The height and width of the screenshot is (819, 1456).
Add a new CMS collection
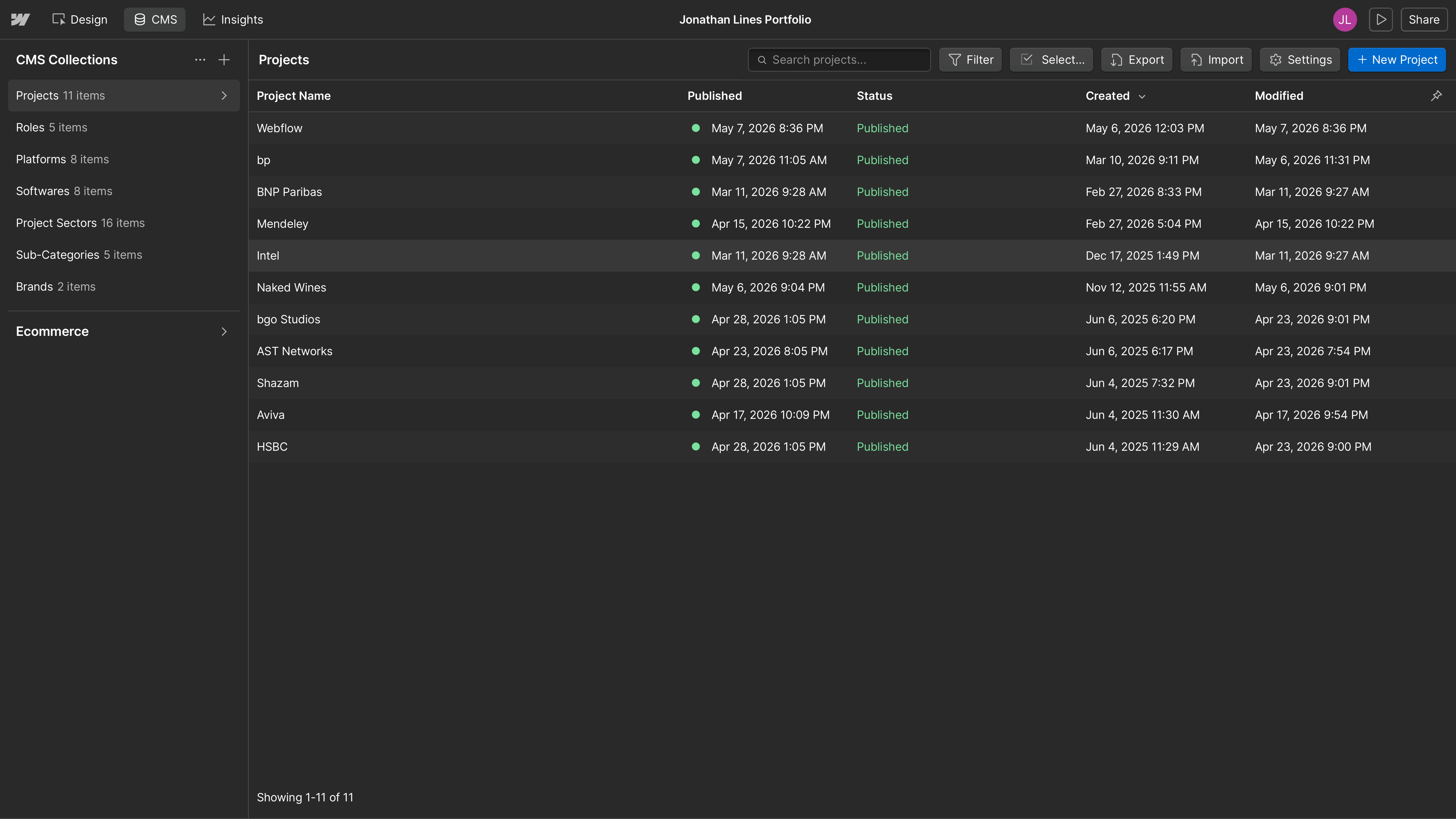[224, 60]
